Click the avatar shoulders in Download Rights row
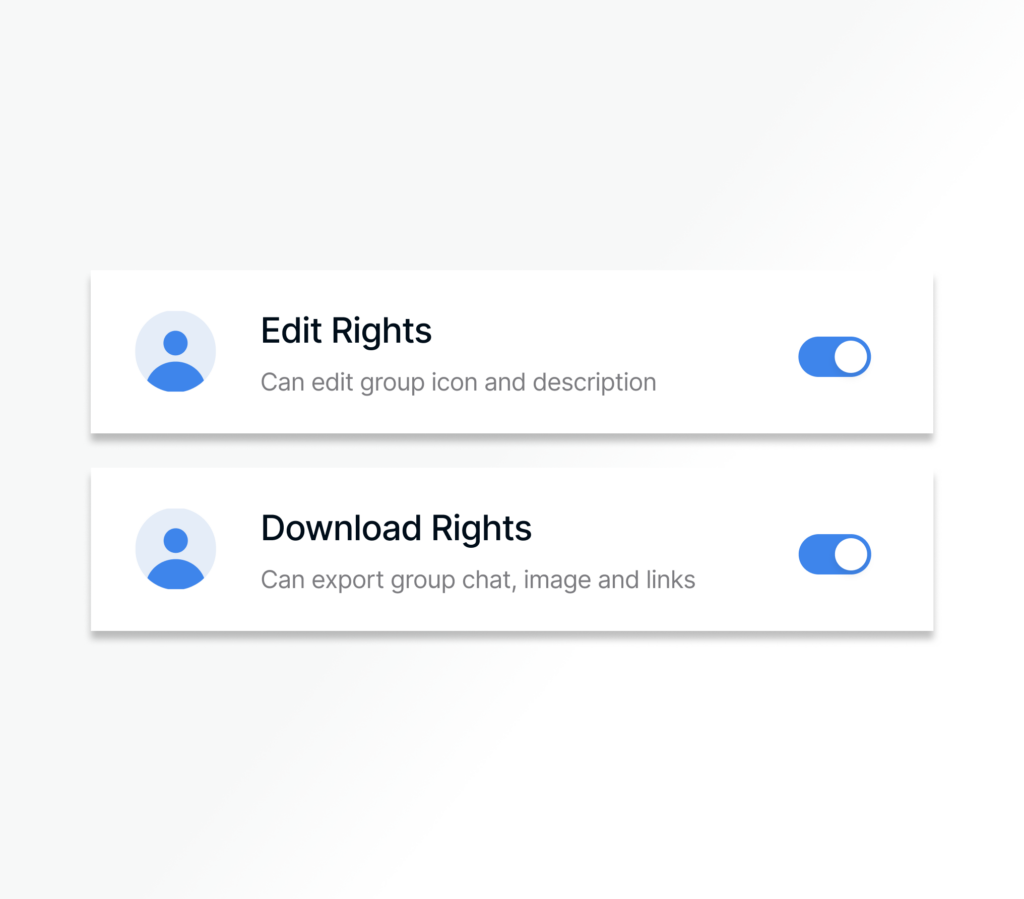The height and width of the screenshot is (899, 1024). tap(175, 575)
